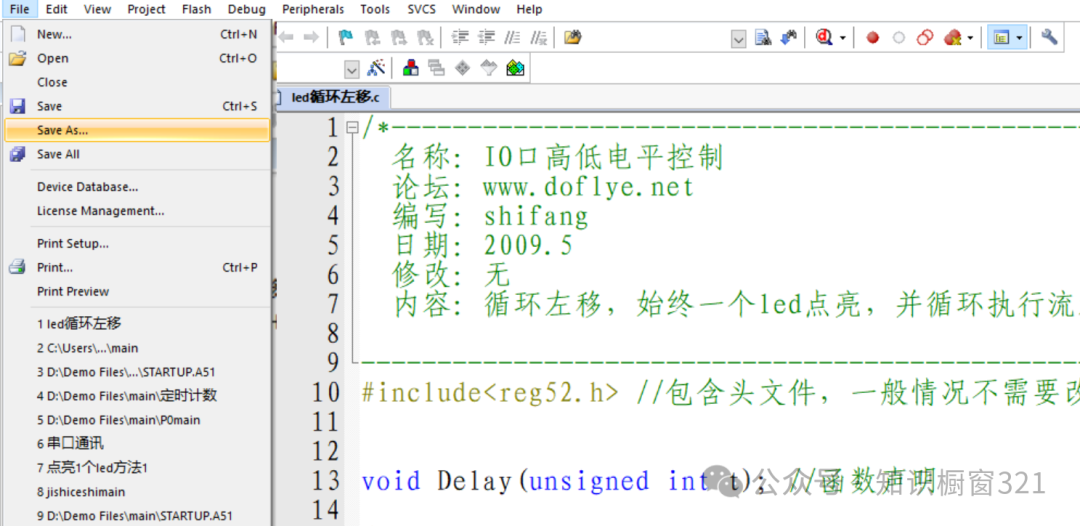Open the Tools menu

tap(375, 10)
